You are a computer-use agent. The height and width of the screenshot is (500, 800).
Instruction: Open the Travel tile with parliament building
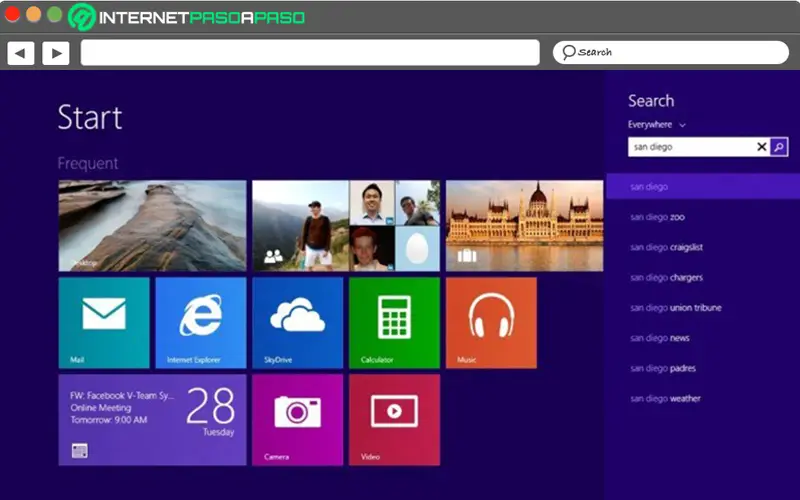click(524, 226)
